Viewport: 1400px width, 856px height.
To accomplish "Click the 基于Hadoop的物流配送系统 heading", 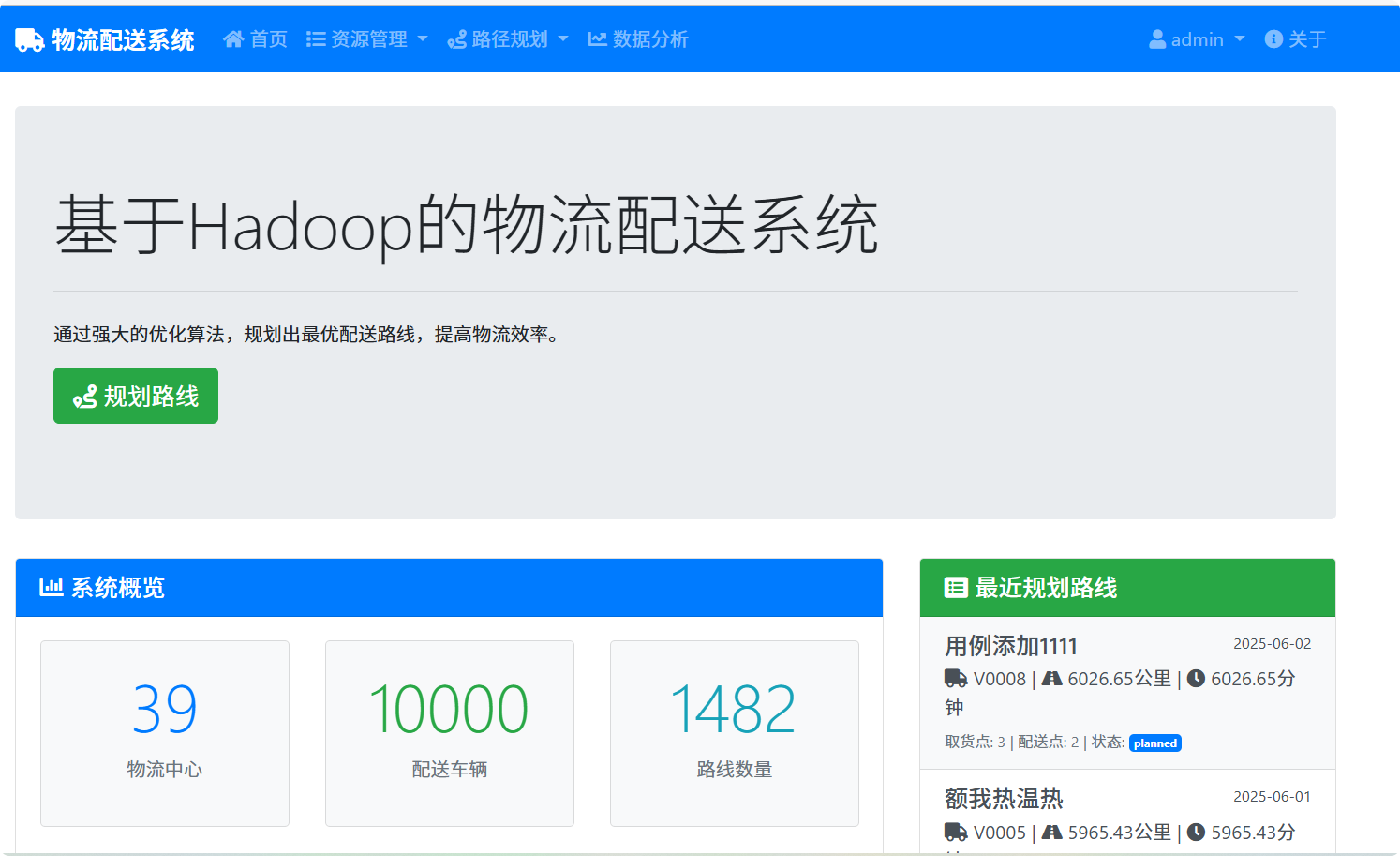I will pos(467,226).
